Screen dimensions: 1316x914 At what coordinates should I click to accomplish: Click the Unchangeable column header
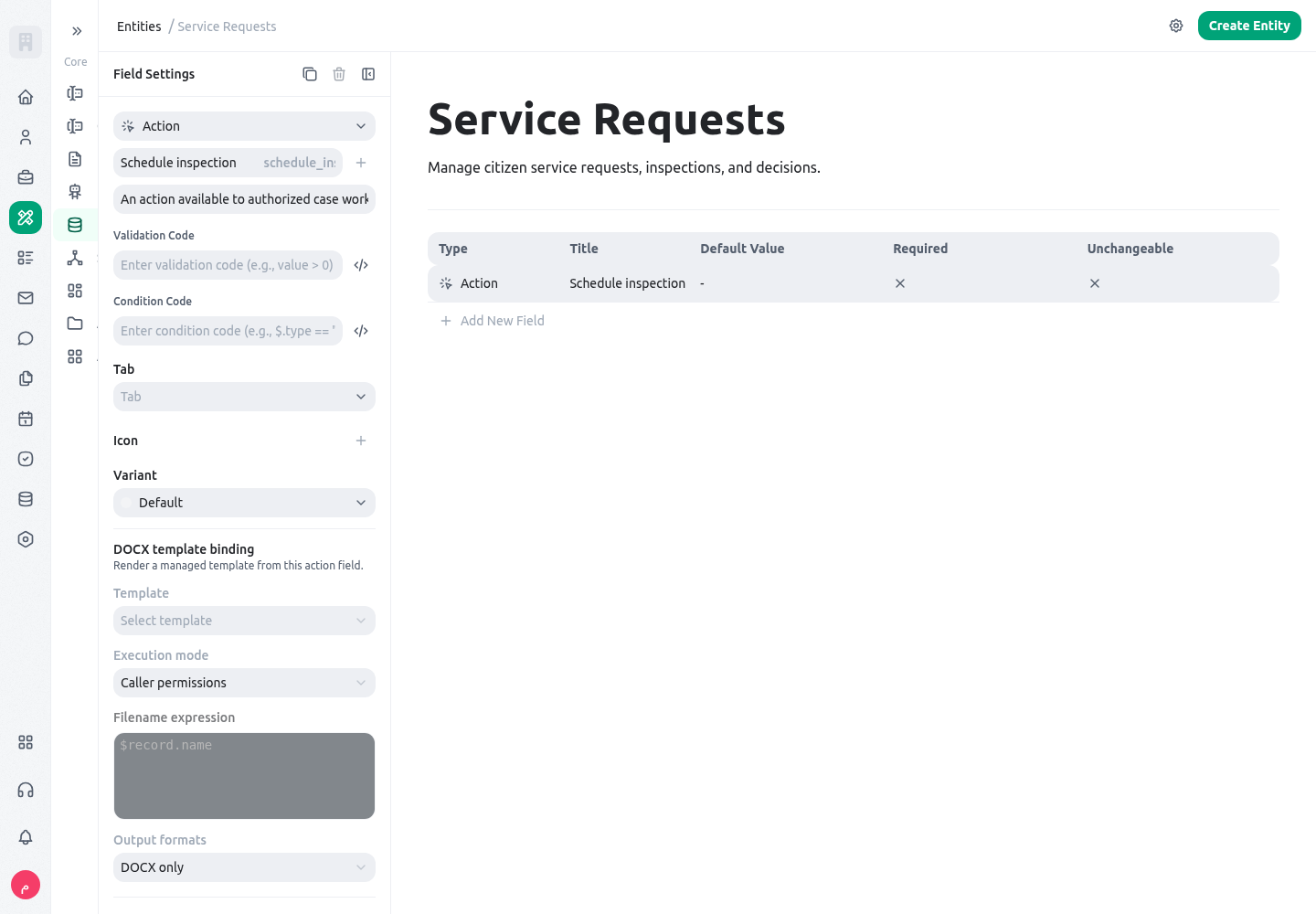click(1130, 249)
